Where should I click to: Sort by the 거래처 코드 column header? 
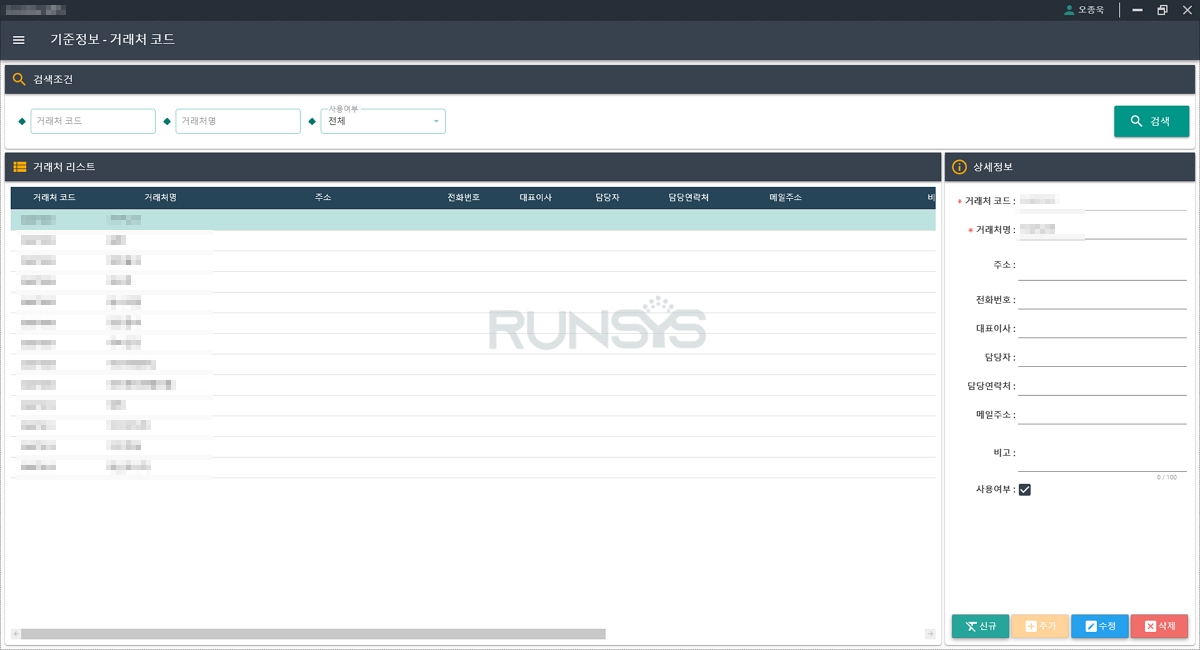coord(54,198)
